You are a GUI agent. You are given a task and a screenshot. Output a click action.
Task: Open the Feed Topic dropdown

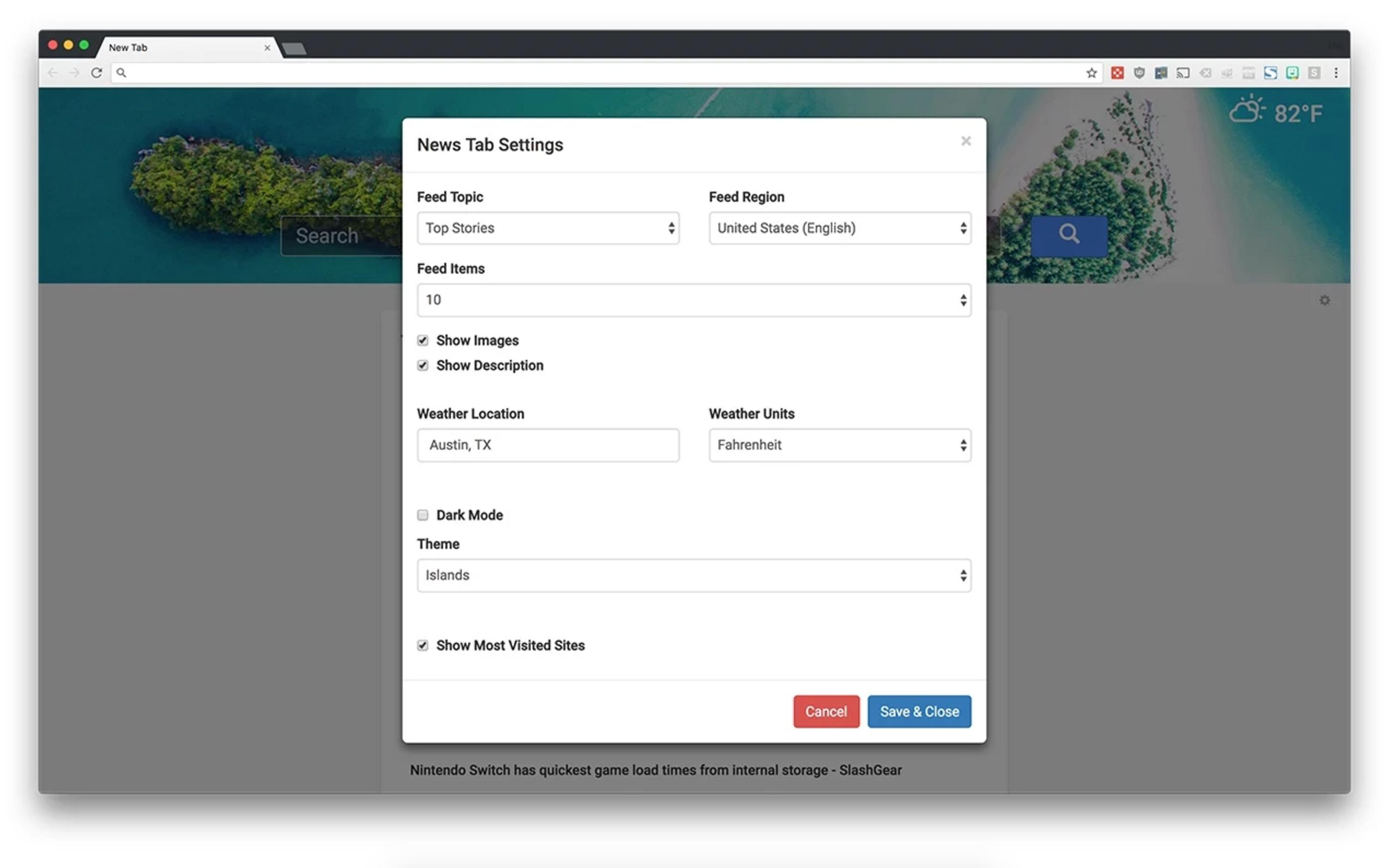[548, 228]
